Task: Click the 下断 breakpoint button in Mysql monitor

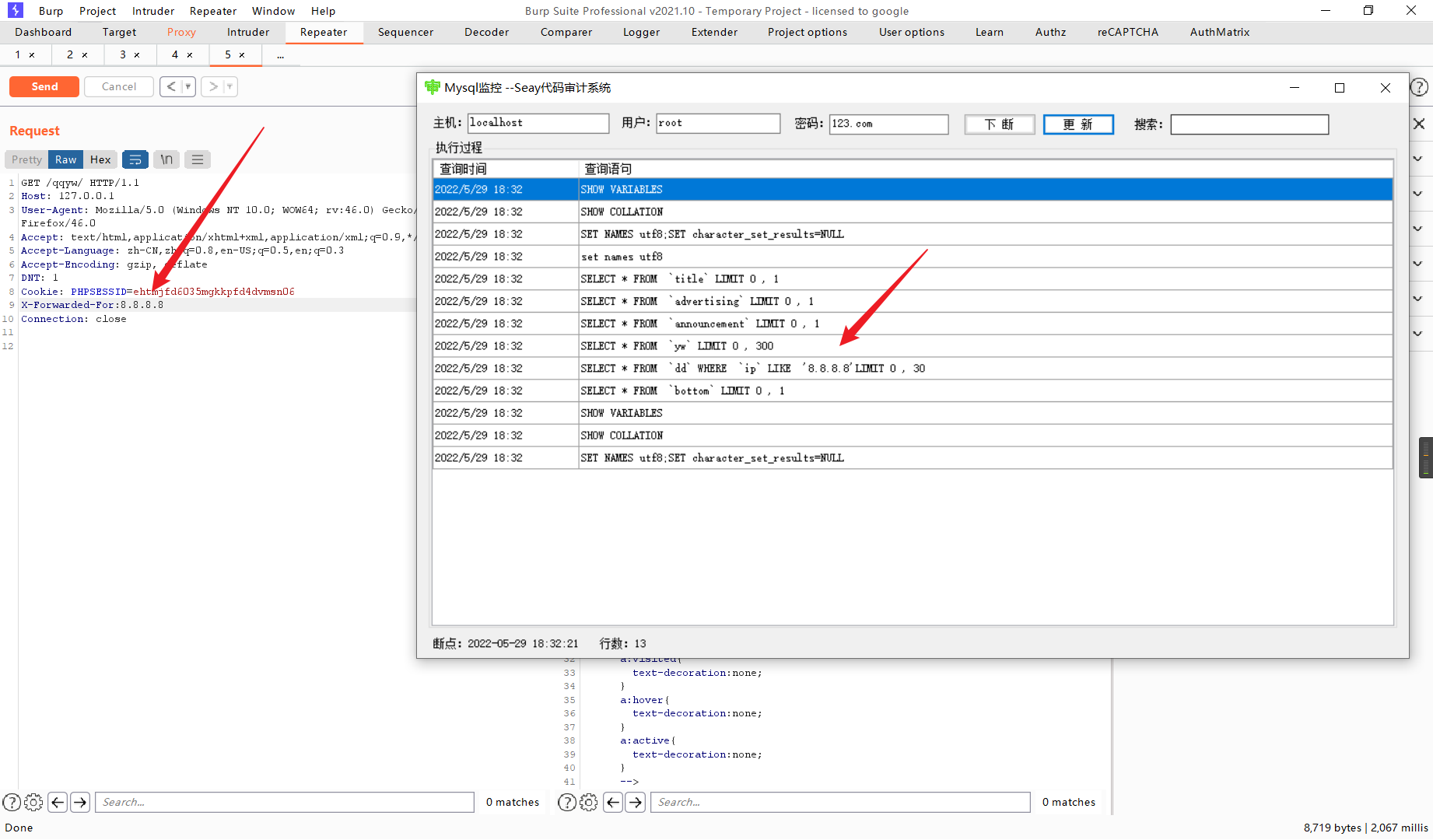Action: [1000, 124]
